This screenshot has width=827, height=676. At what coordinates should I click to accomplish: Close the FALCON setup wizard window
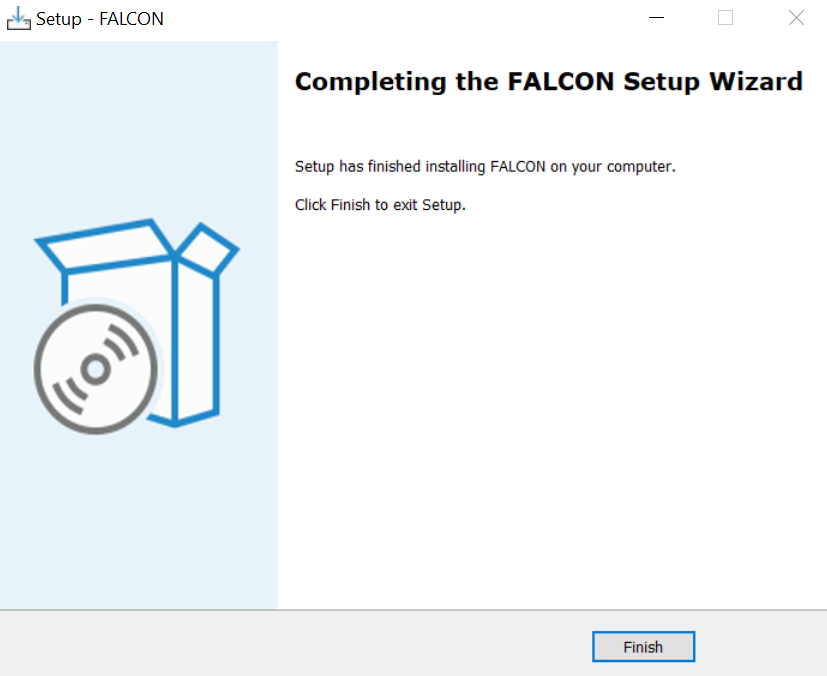point(796,18)
